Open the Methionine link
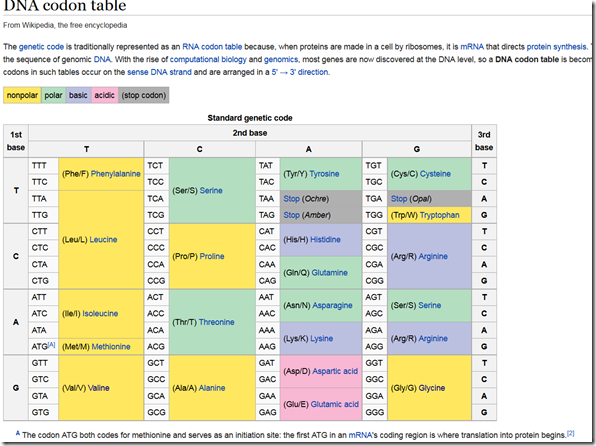Viewport: 596px width, 446px height. tap(111, 347)
